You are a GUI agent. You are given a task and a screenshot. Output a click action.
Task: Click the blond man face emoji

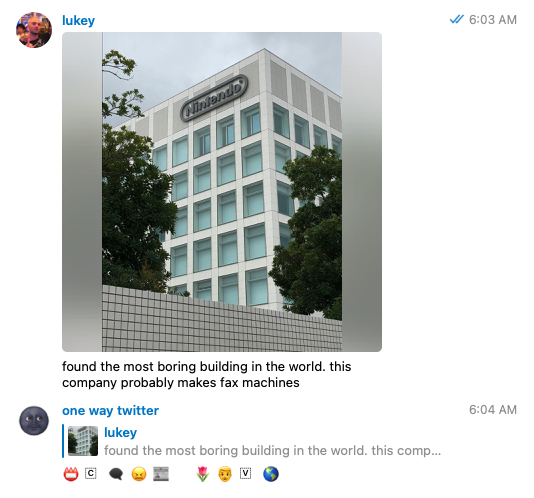point(225,474)
